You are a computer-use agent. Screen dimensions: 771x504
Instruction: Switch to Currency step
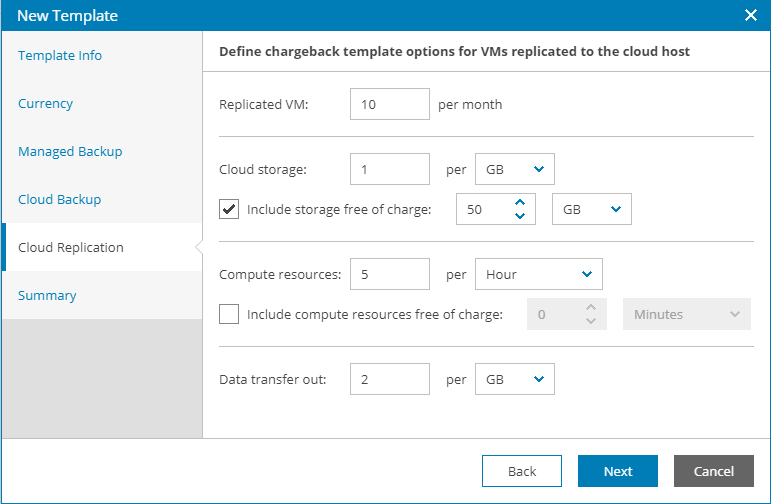click(46, 104)
